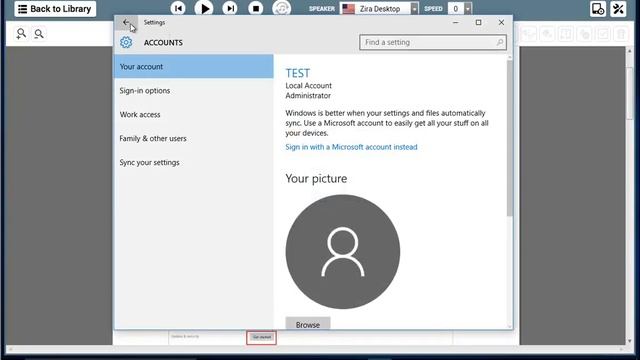Click the Zoom in magnifier icon

click(x=21, y=33)
